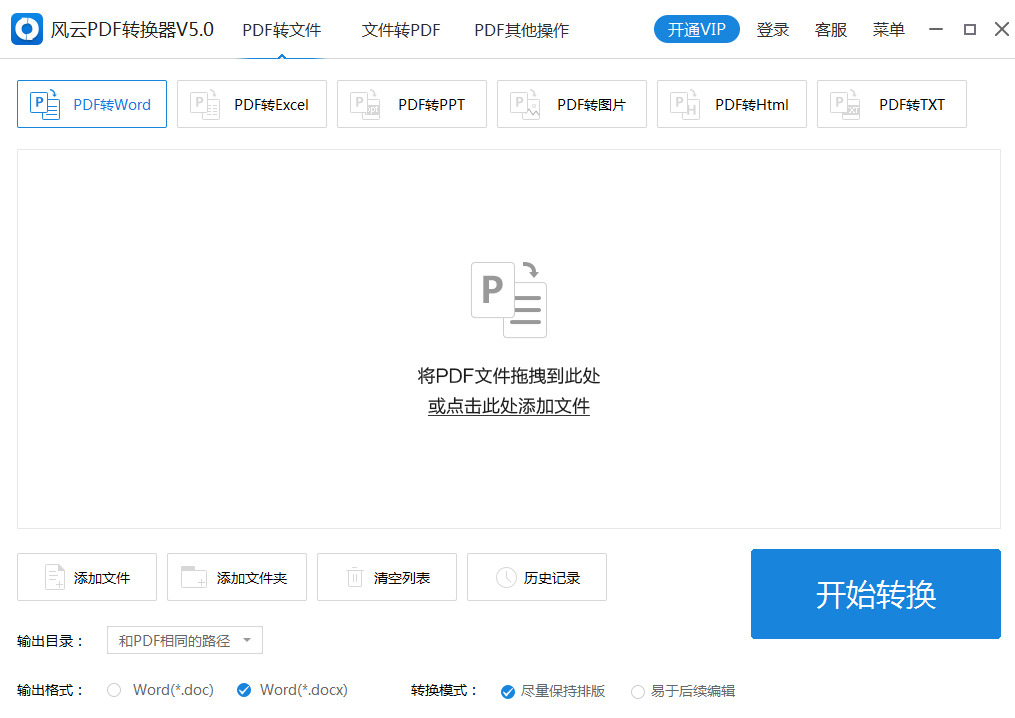
Task: Click the 历史记录 clock icon
Action: coord(506,577)
